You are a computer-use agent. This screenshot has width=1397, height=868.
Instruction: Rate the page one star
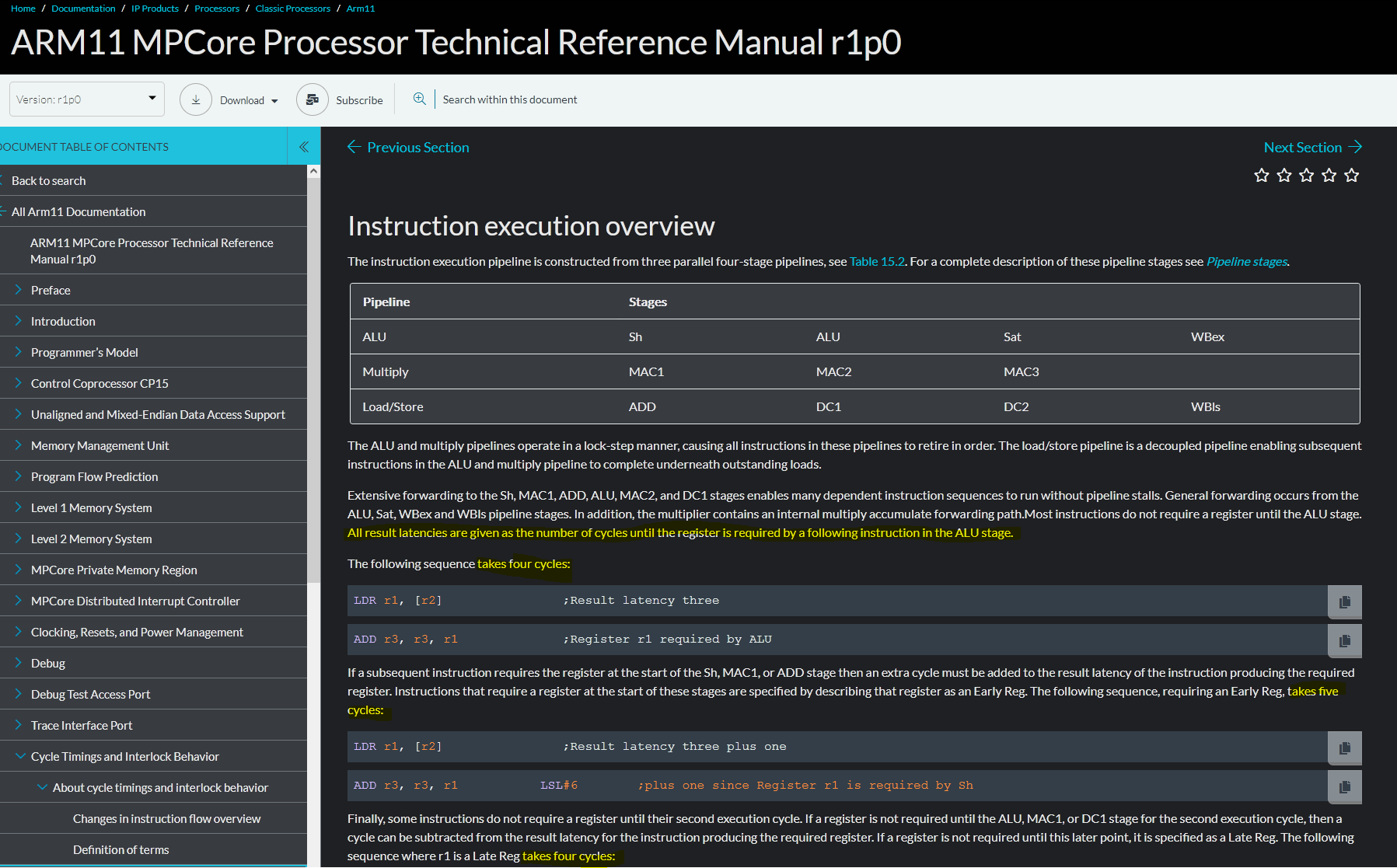coord(1262,175)
